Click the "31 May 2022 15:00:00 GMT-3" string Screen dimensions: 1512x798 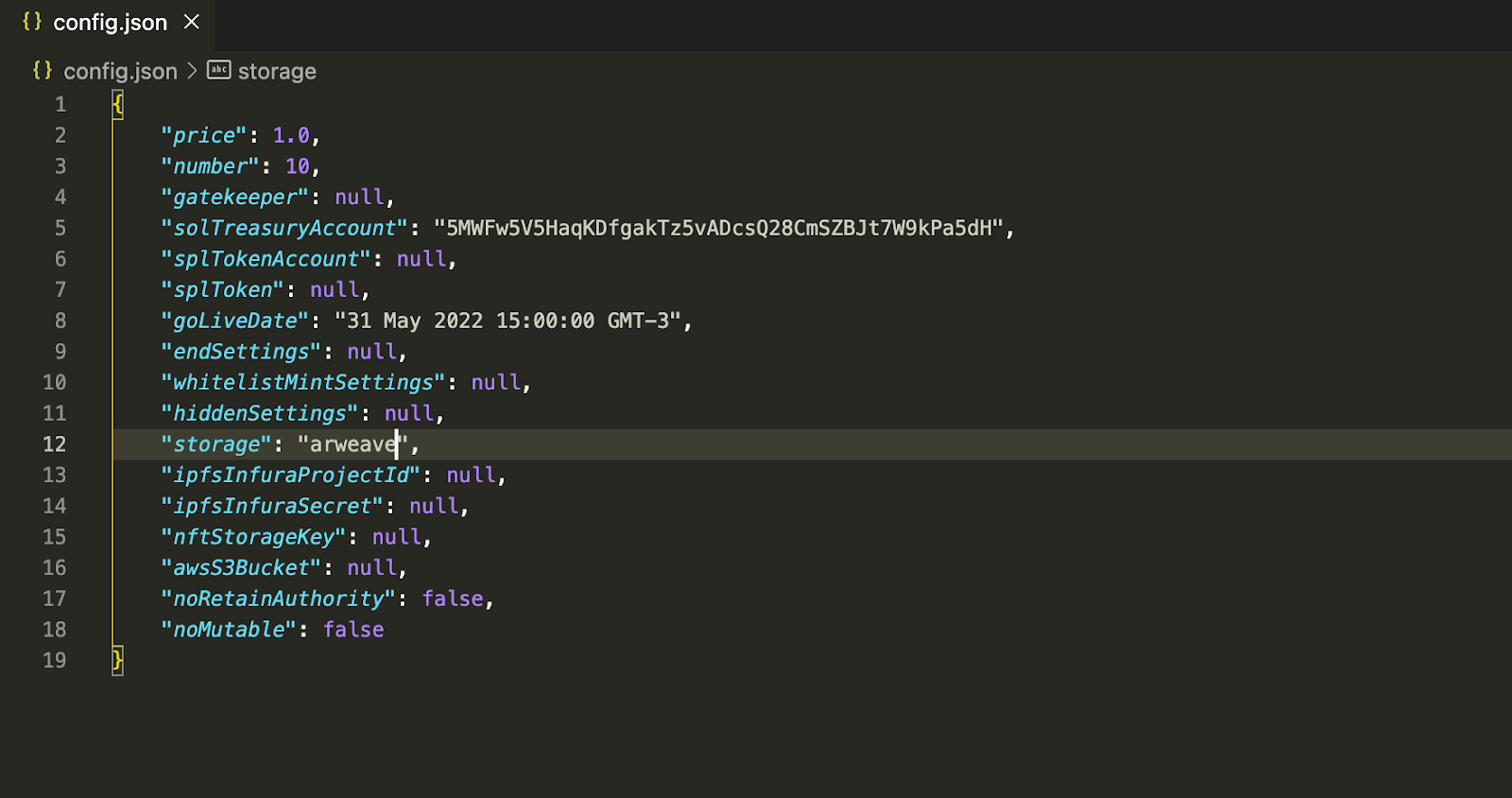pos(508,321)
